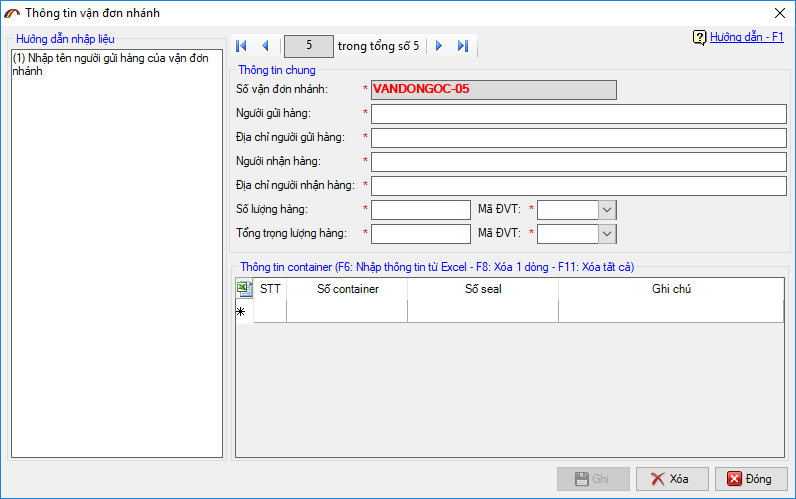The image size is (796, 499).
Task: Click the Số lượng hàng input field
Action: (x=420, y=209)
